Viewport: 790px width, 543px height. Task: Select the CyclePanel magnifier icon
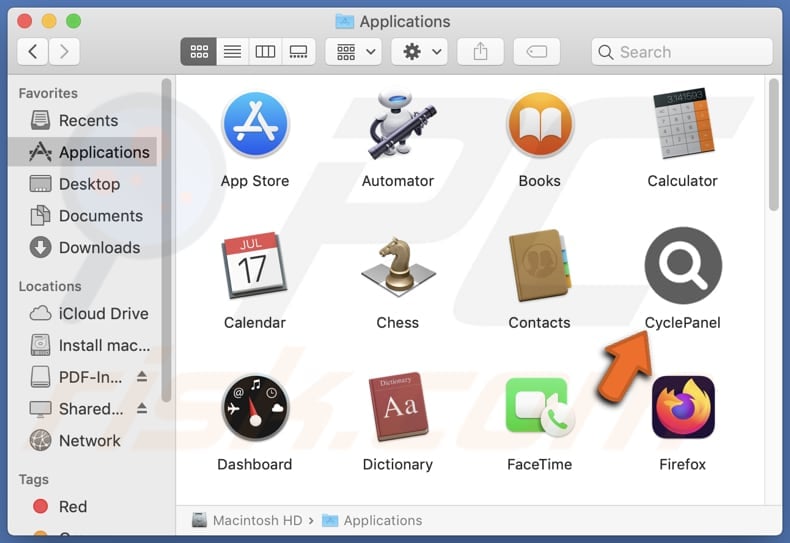coord(683,265)
